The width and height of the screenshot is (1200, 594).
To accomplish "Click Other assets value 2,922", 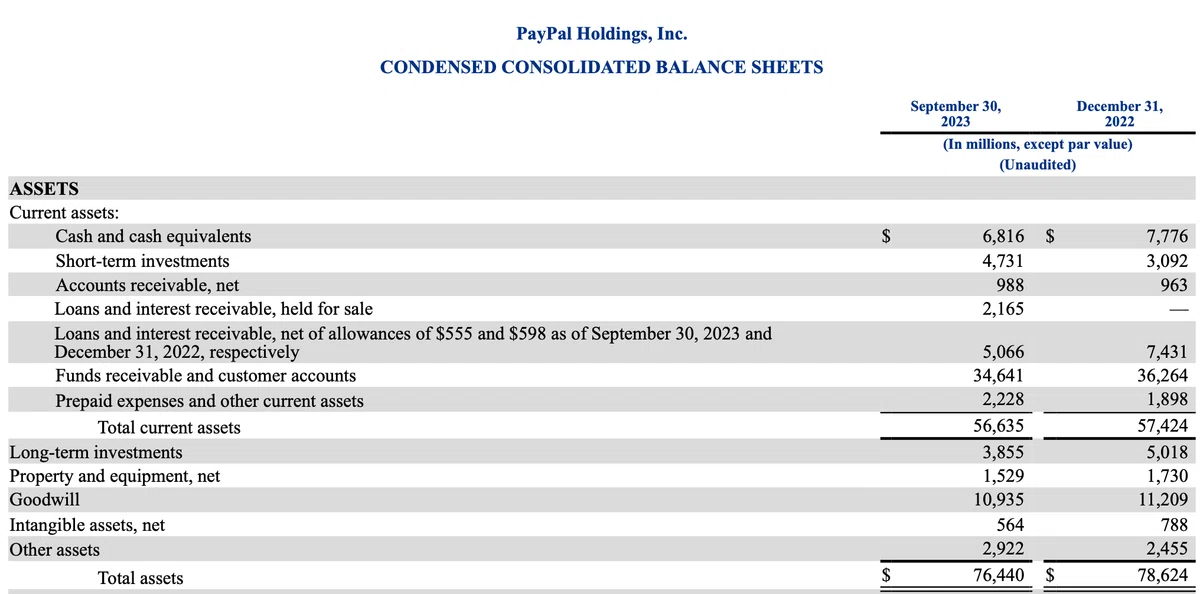I will pyautogui.click(x=1004, y=549).
